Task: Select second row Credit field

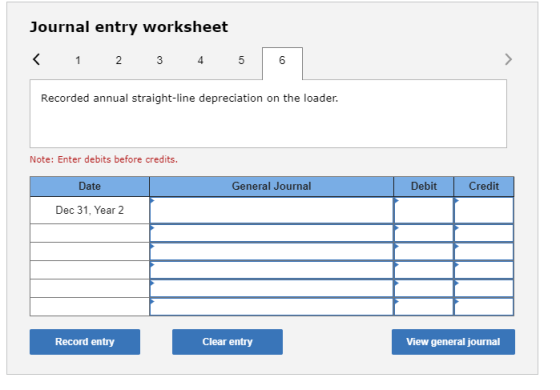Action: pyautogui.click(x=484, y=233)
